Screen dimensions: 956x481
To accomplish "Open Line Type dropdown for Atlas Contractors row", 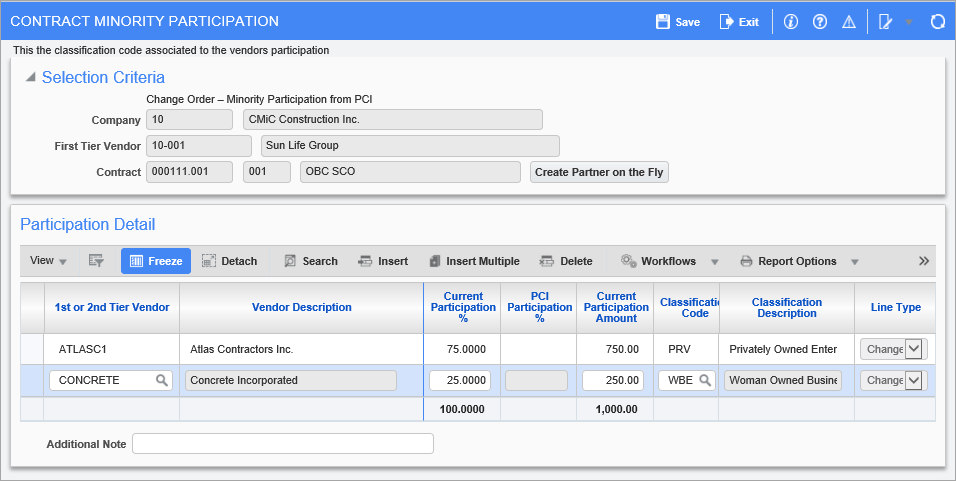I will (x=912, y=349).
